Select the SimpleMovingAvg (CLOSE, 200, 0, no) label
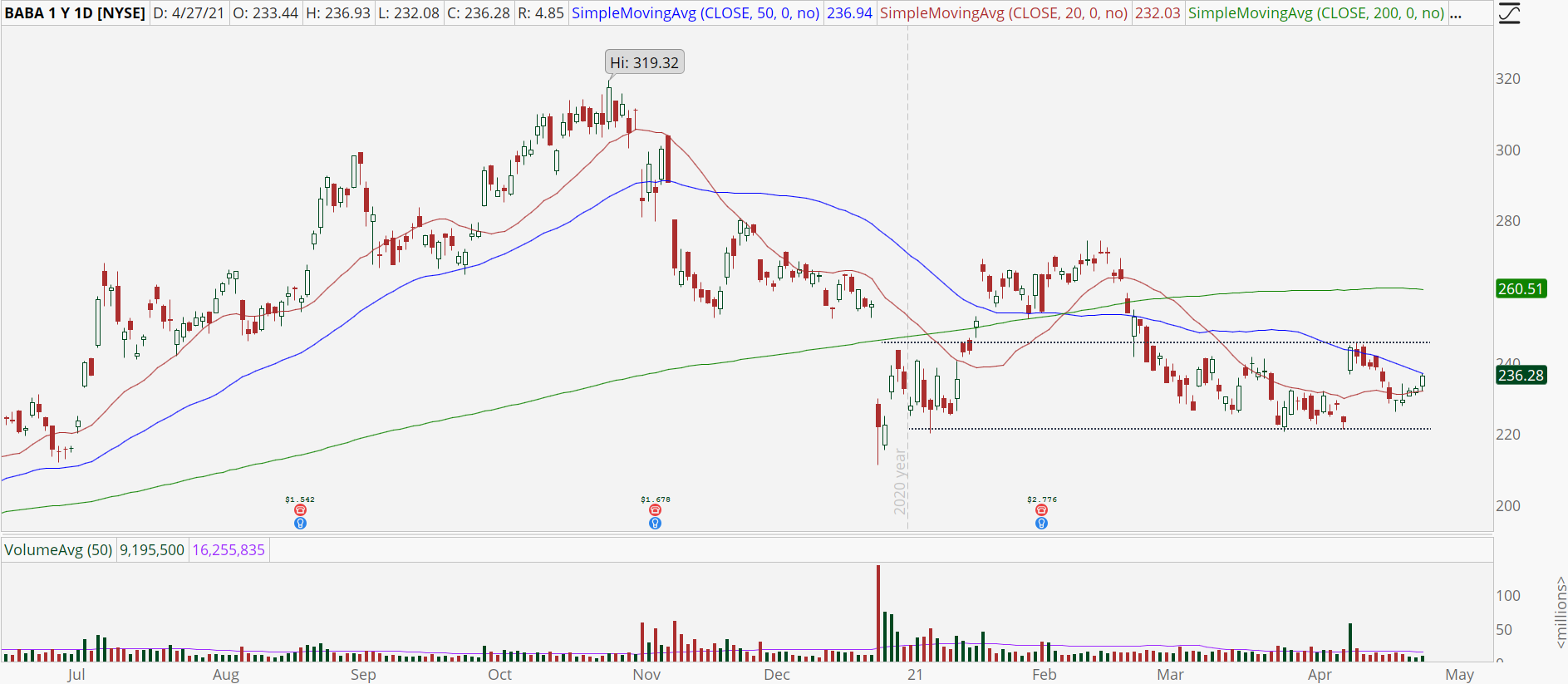The width and height of the screenshot is (1568, 684). click(x=1316, y=13)
